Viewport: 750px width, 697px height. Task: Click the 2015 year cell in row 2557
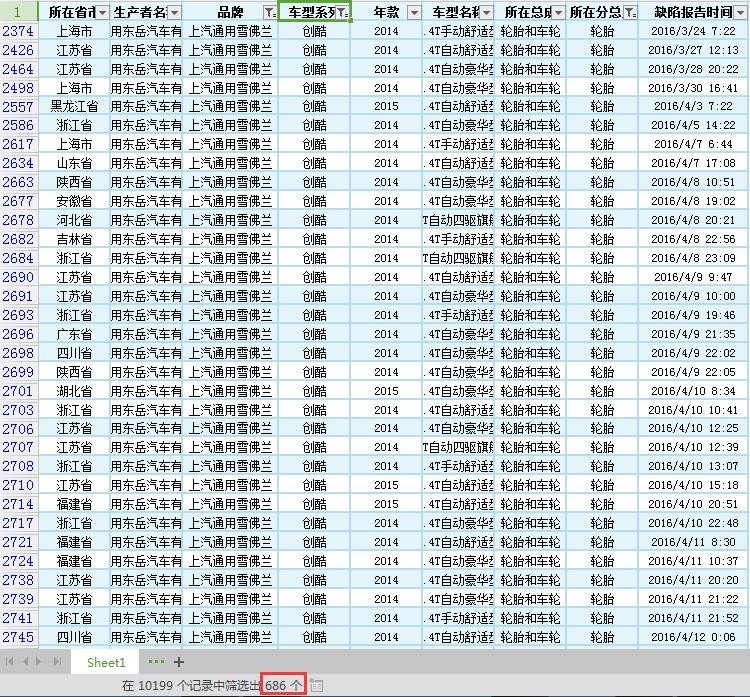[386, 106]
